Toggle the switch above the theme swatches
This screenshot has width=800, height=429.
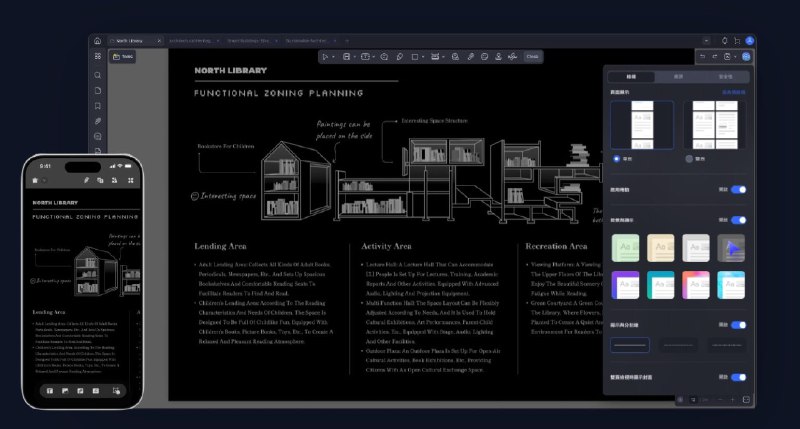pos(738,219)
